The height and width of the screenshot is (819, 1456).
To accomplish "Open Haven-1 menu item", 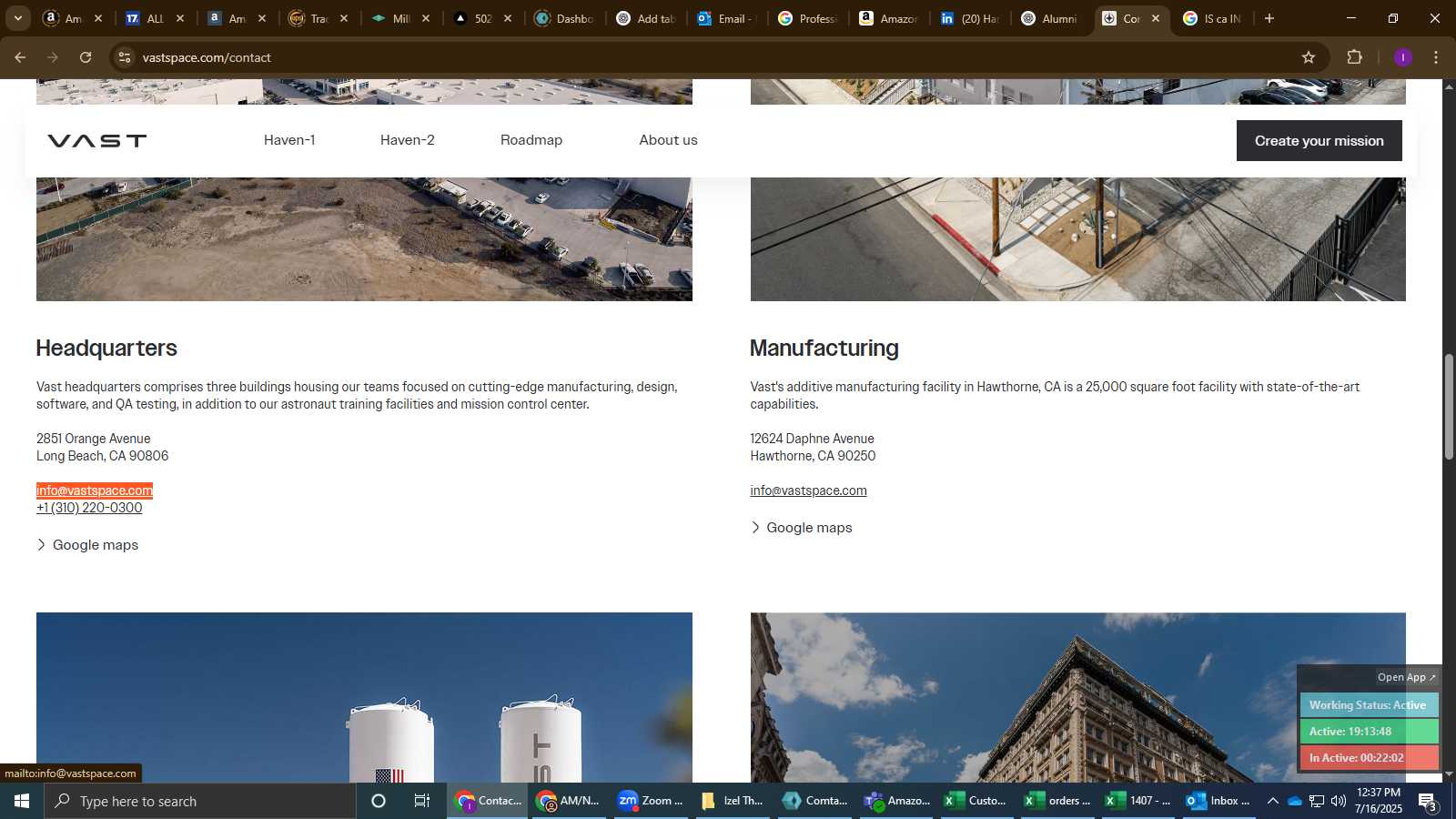I will point(289,140).
